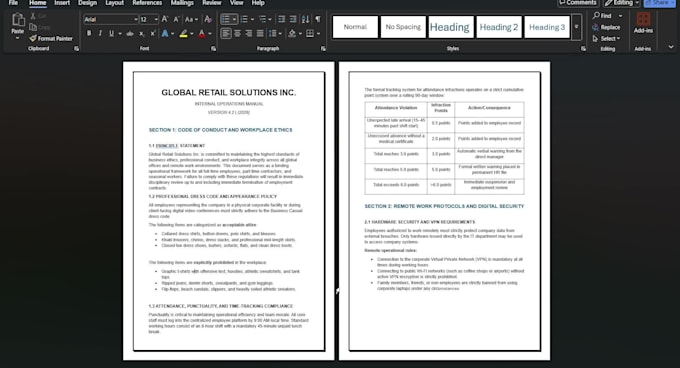Apply superscript formatting
The height and width of the screenshot is (368, 680).
[153, 34]
